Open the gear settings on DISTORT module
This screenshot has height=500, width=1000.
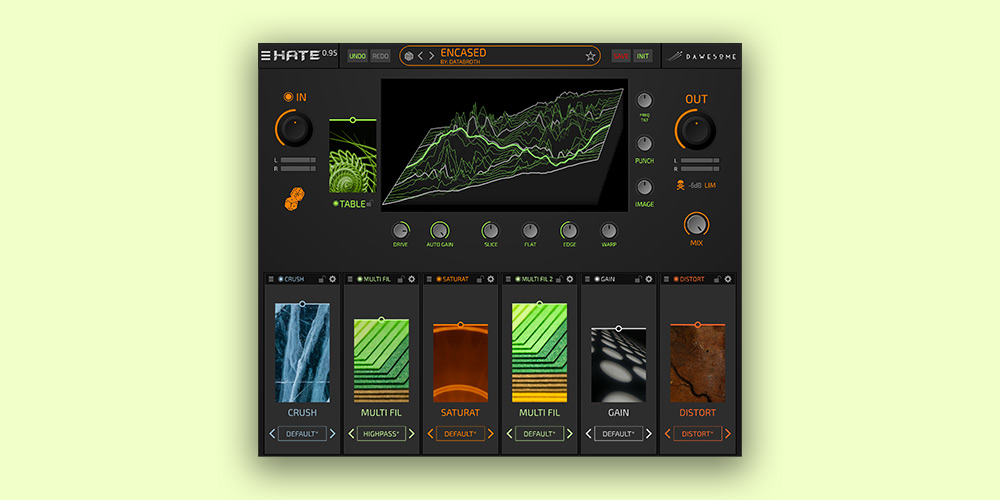pyautogui.click(x=727, y=279)
